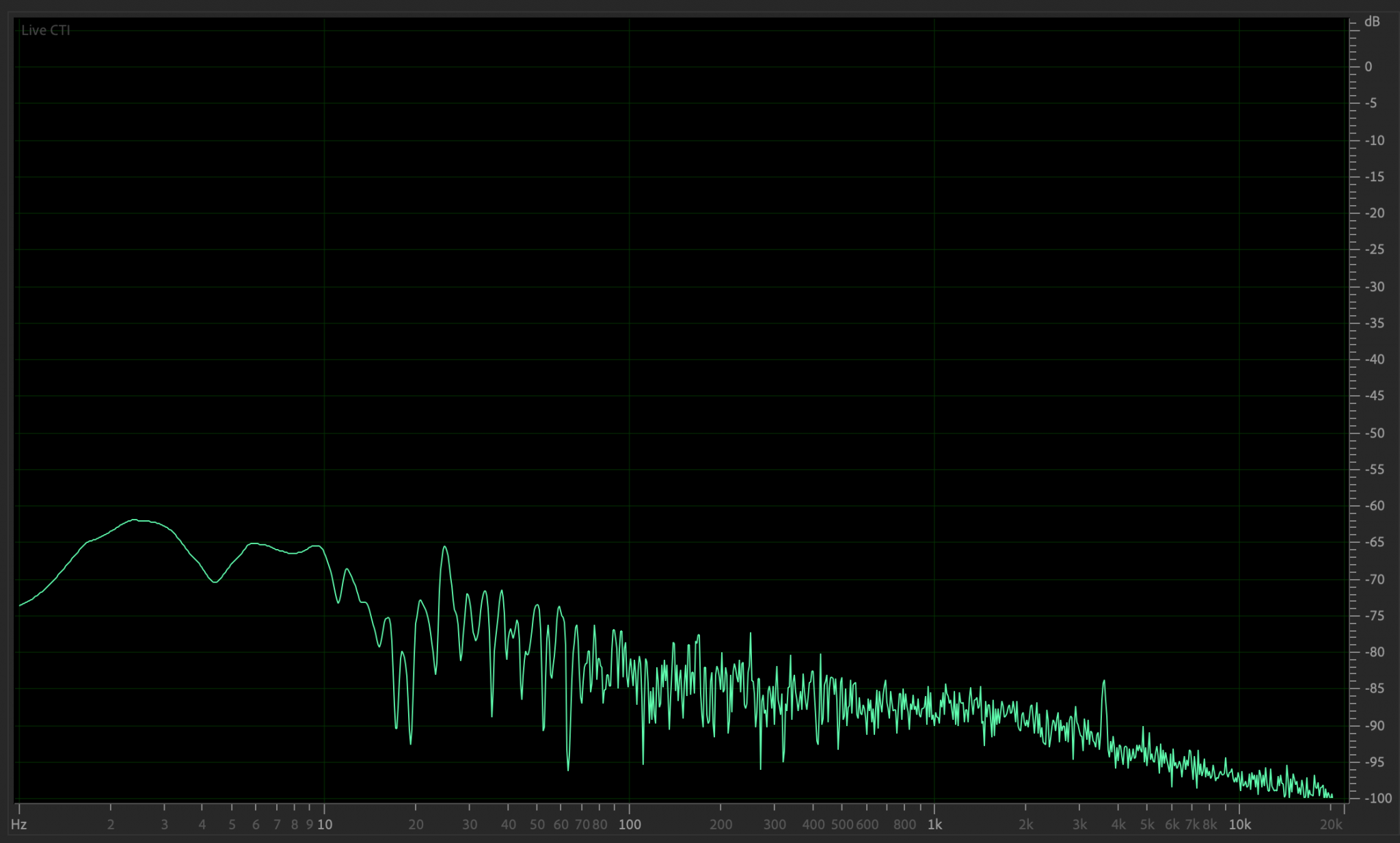Select the 400 Hz frequency label
This screenshot has width=1400, height=843.
click(813, 825)
